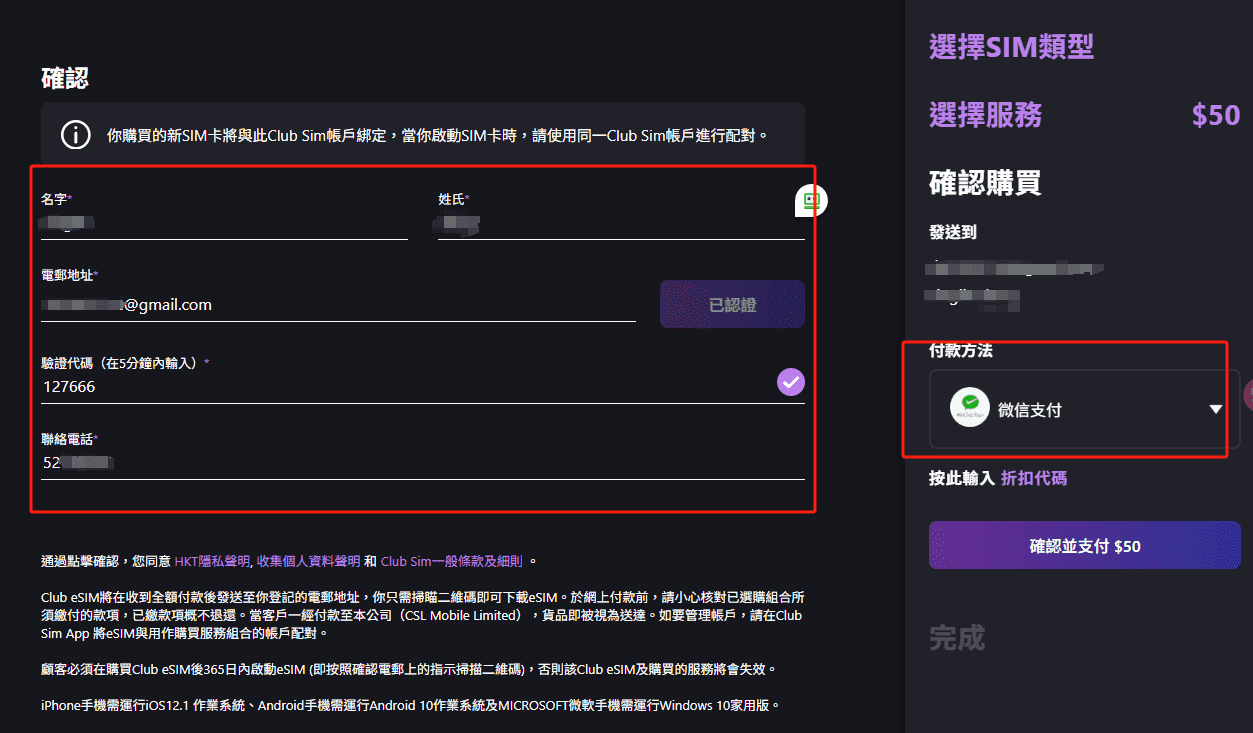Screen dimensions: 1253x733
Task: Click the 聯絡電話 phone number field
Action: (x=422, y=463)
